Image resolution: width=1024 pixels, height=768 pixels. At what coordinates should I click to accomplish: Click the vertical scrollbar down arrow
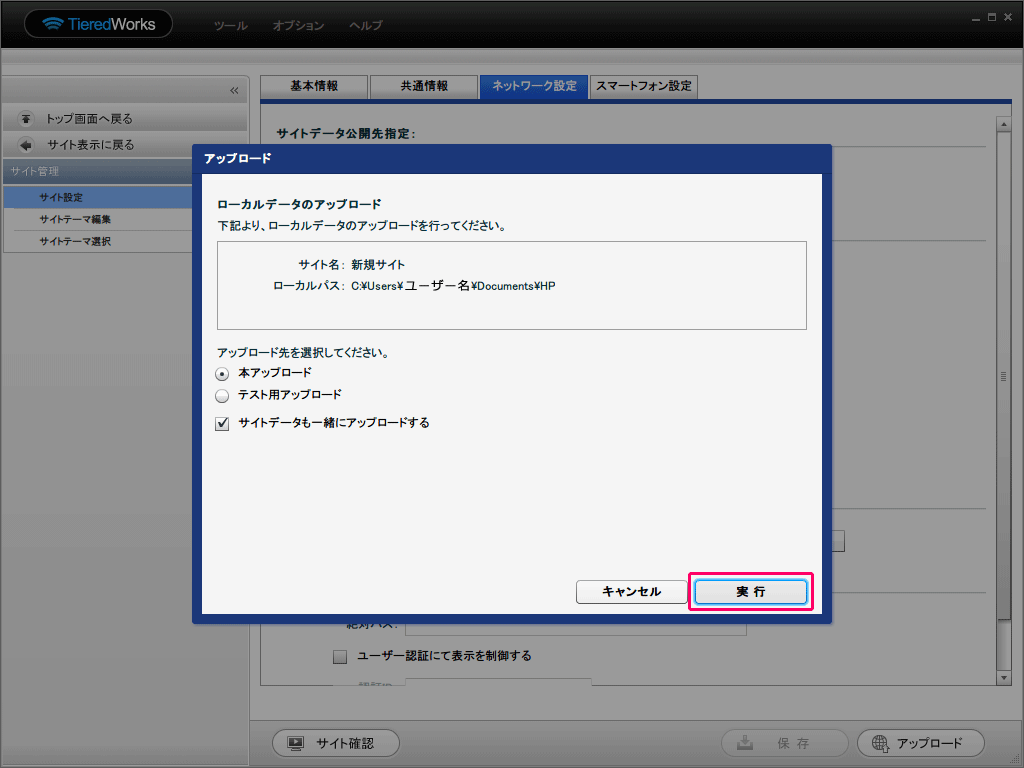click(x=1003, y=678)
